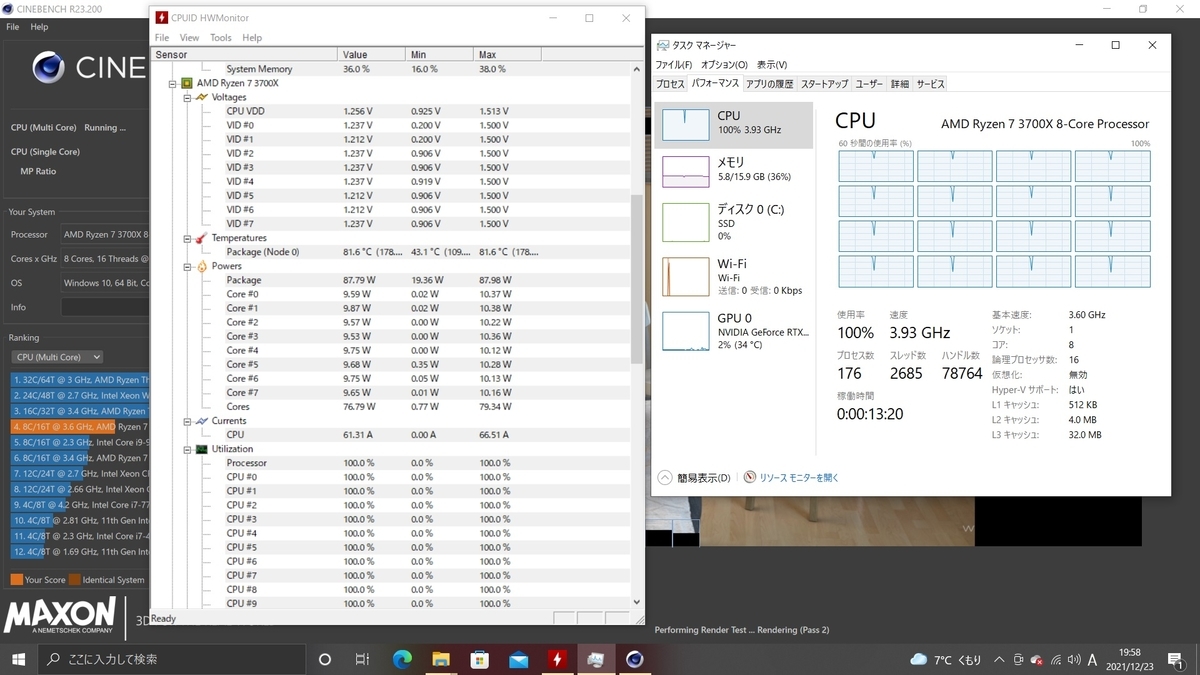Collapse the AMD Ryzen 7 3700X node

[x=173, y=84]
